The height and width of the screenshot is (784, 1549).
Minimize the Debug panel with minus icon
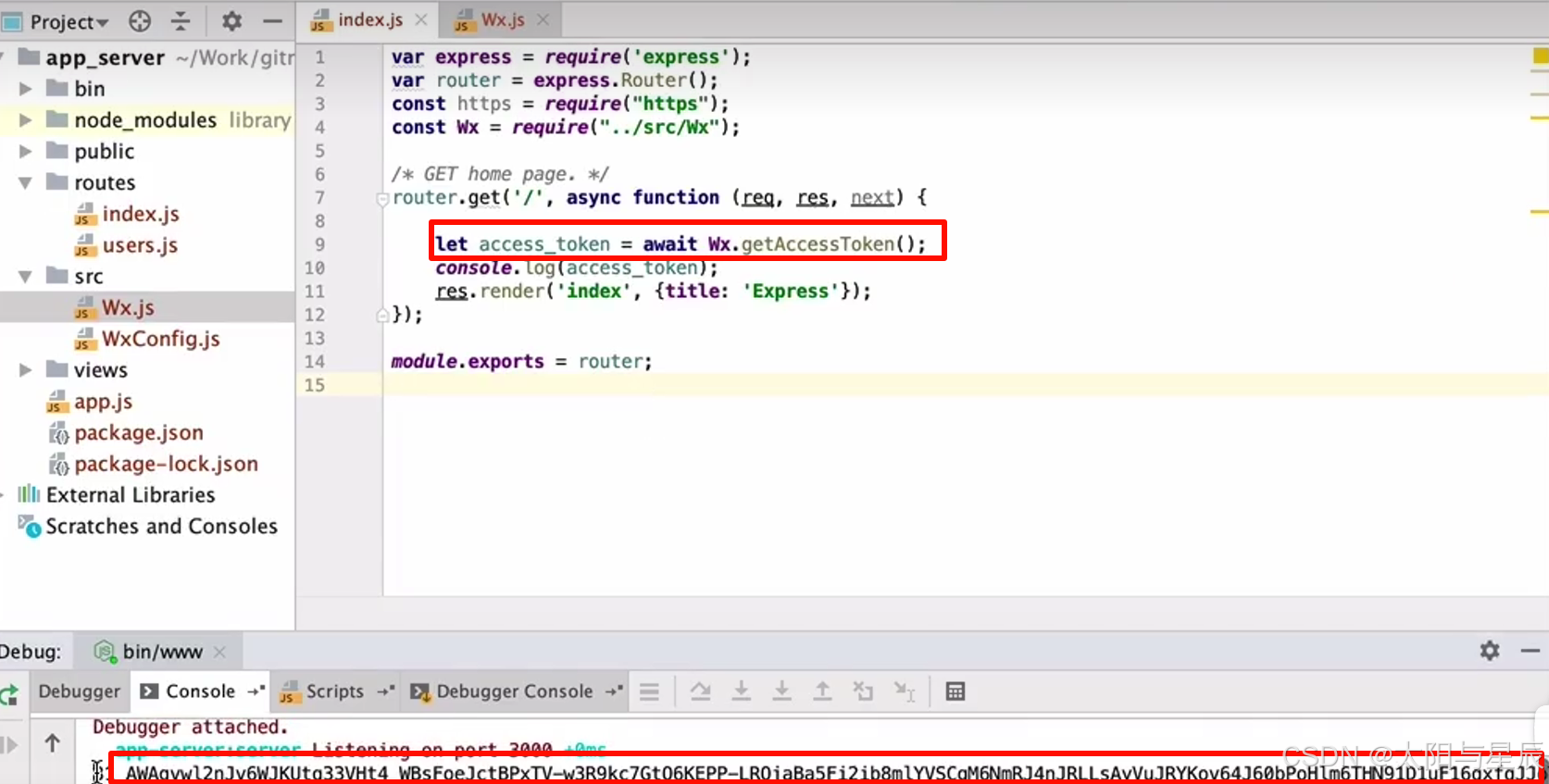pos(1530,651)
